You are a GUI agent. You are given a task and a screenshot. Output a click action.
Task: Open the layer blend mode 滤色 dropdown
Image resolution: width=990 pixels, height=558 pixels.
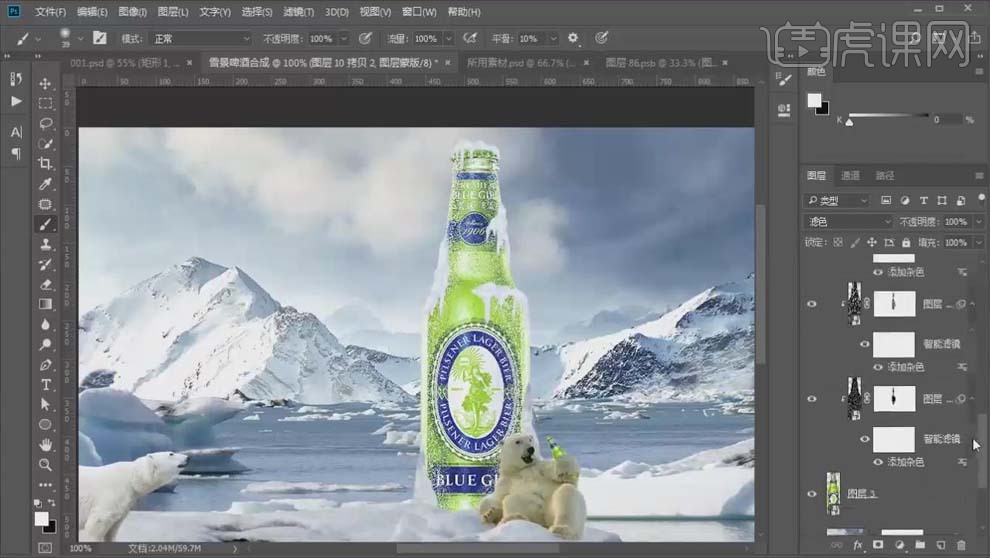click(849, 221)
